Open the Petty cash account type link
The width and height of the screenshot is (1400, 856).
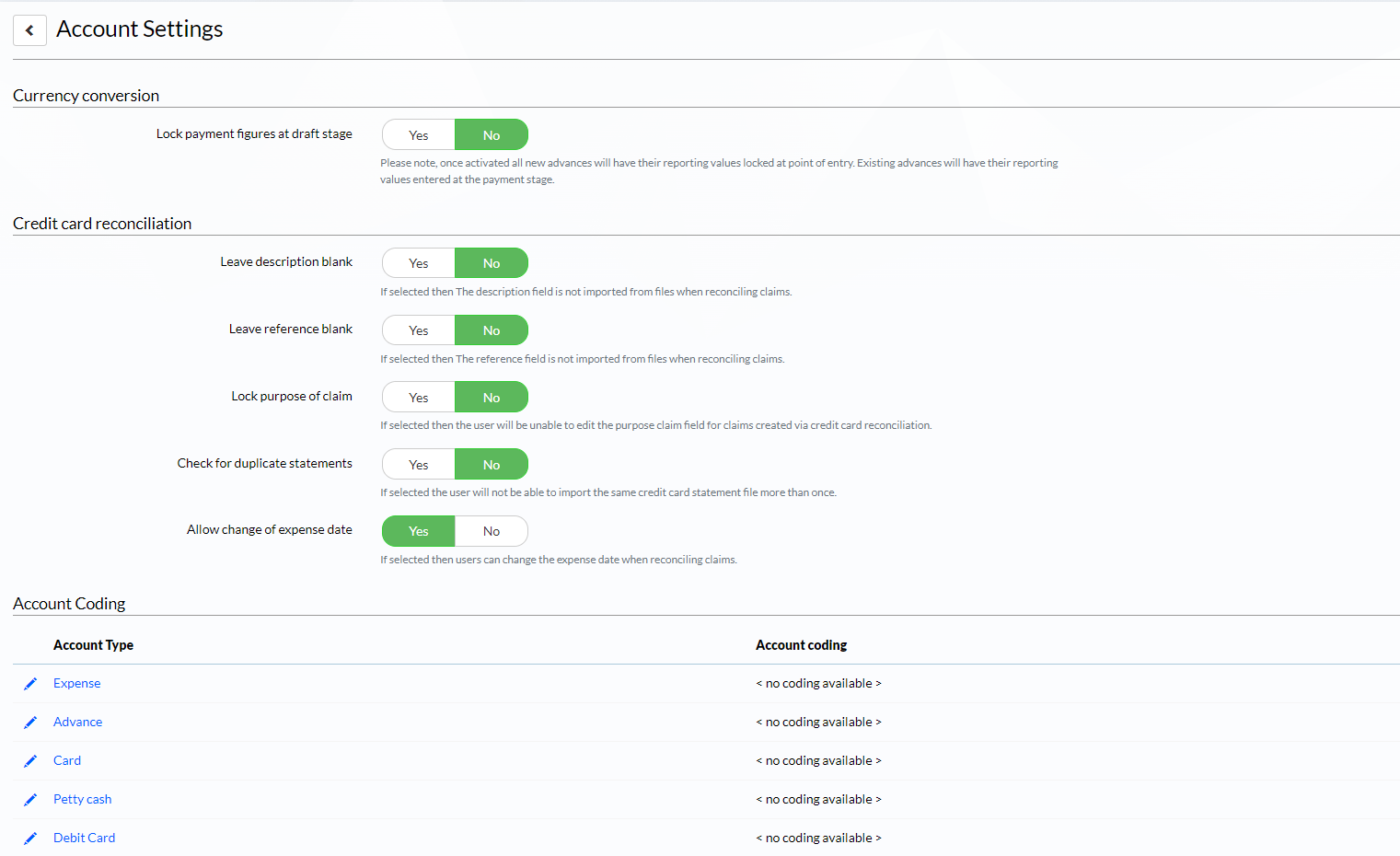tap(83, 799)
